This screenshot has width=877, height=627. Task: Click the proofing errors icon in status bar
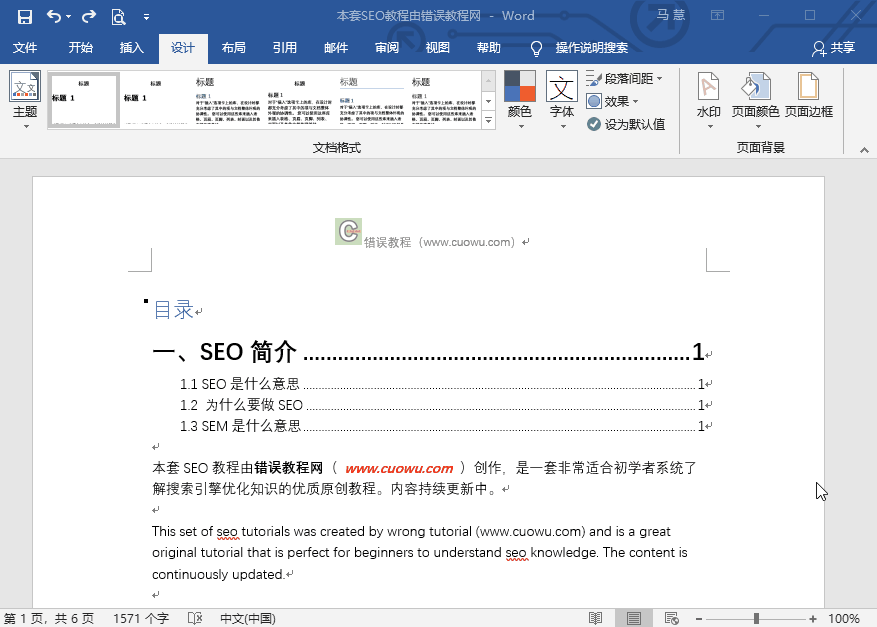pyautogui.click(x=195, y=619)
